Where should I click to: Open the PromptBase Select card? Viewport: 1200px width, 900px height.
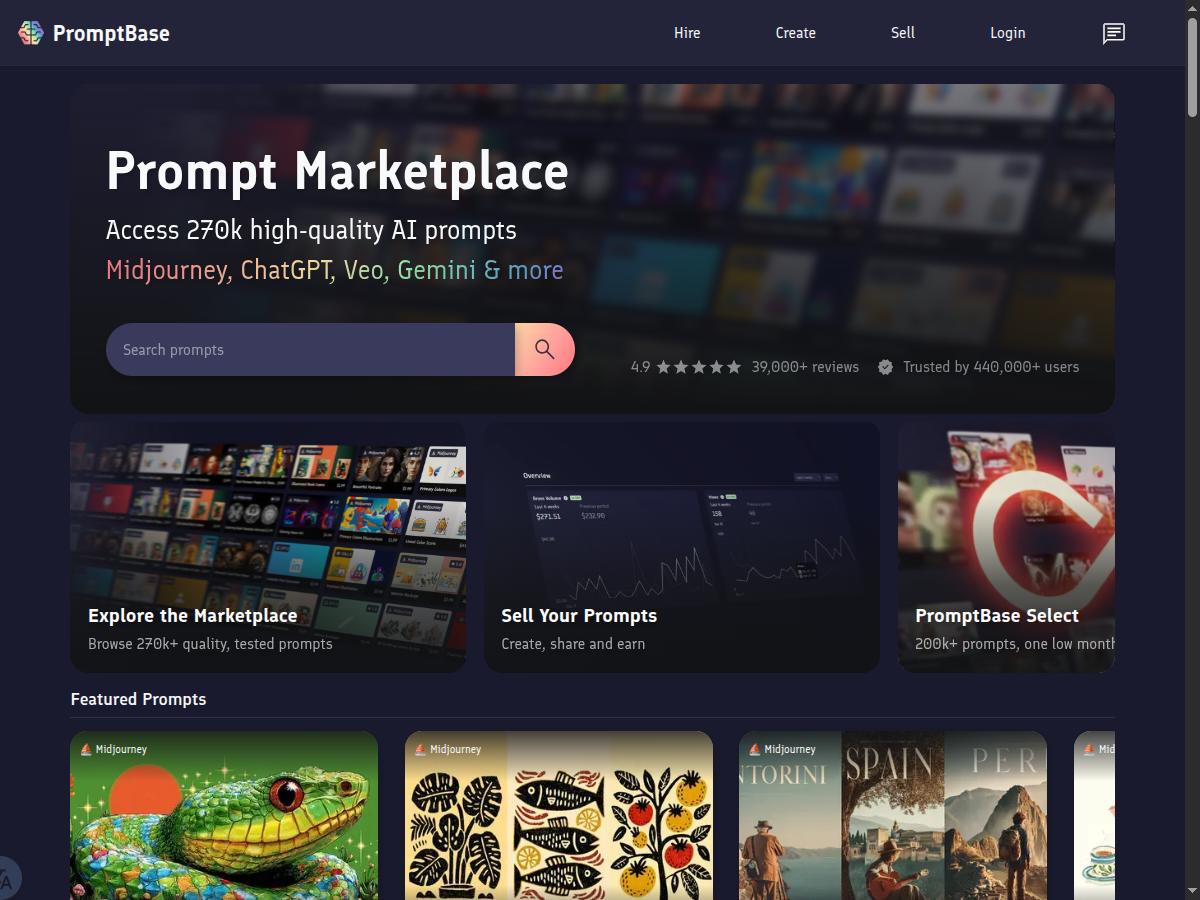coord(1006,546)
